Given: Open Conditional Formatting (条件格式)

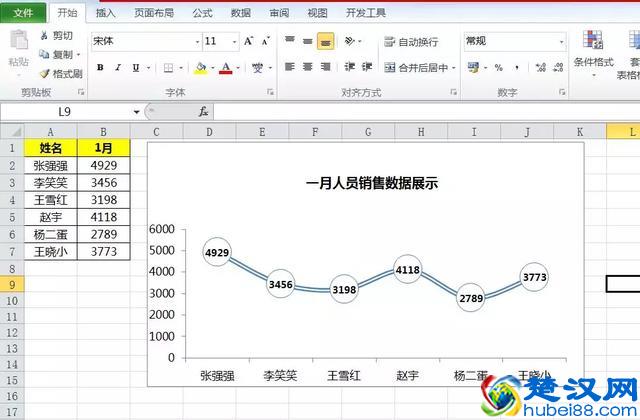Looking at the screenshot, I should [x=593, y=52].
